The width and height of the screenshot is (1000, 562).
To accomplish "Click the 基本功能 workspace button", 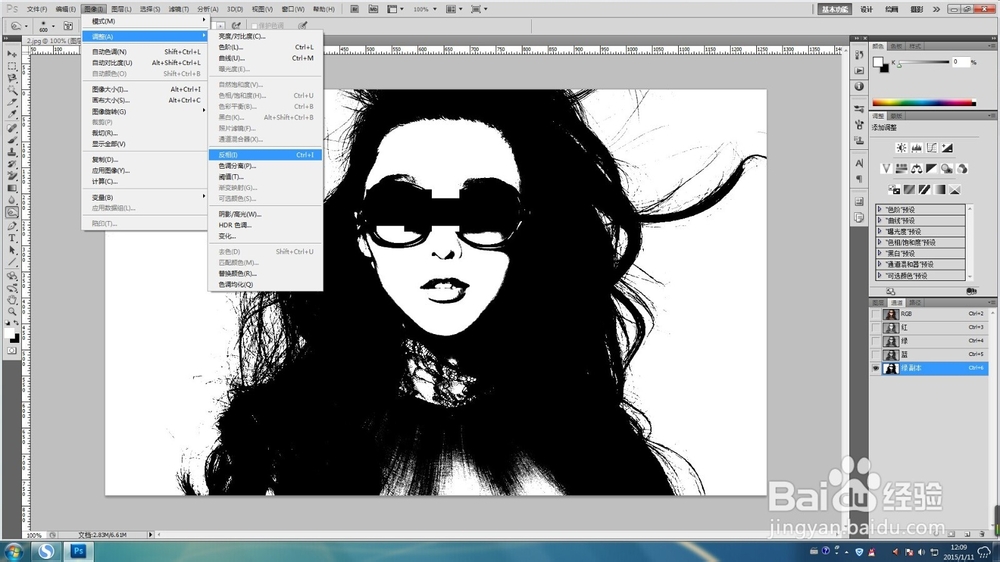I will tap(834, 9).
